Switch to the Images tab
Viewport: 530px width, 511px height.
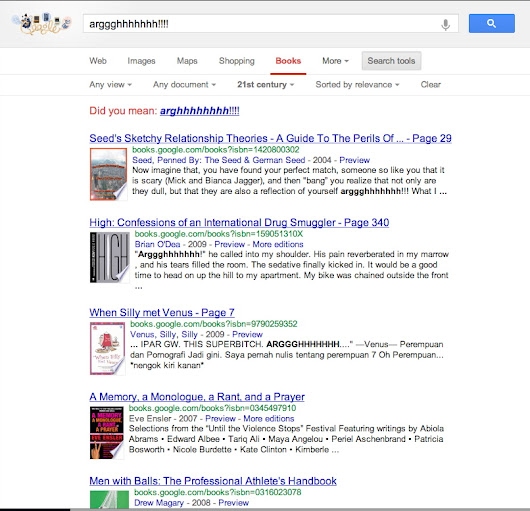pos(141,61)
